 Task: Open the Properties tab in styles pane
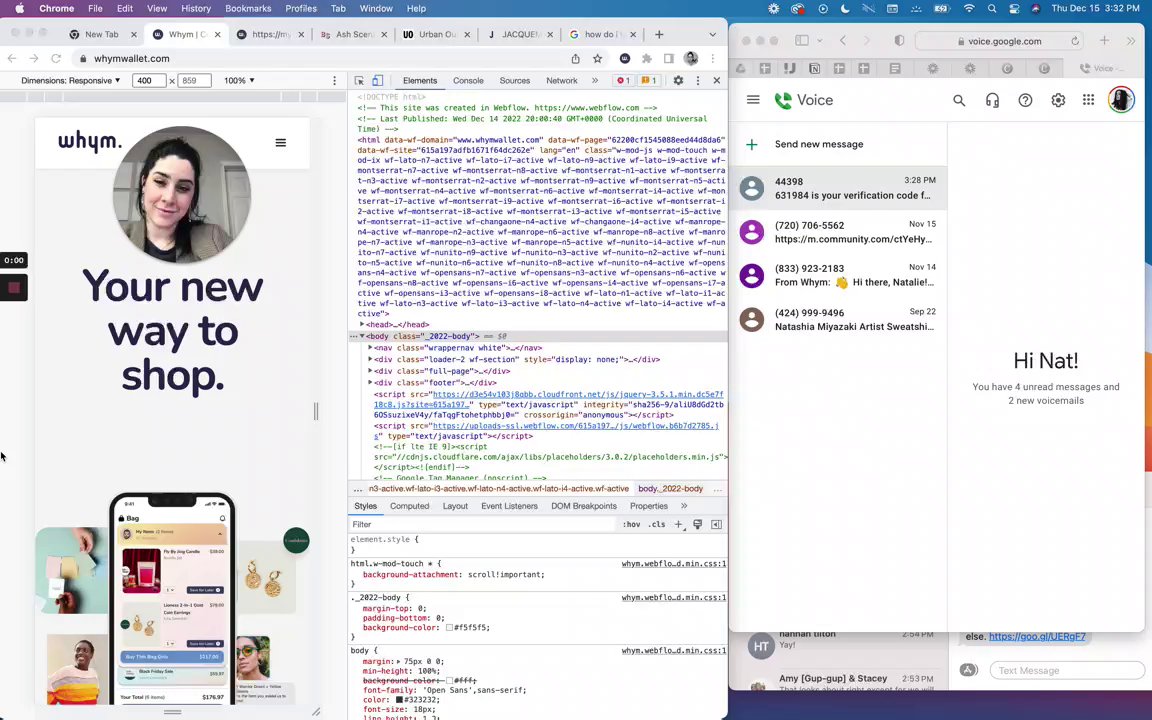tap(649, 506)
